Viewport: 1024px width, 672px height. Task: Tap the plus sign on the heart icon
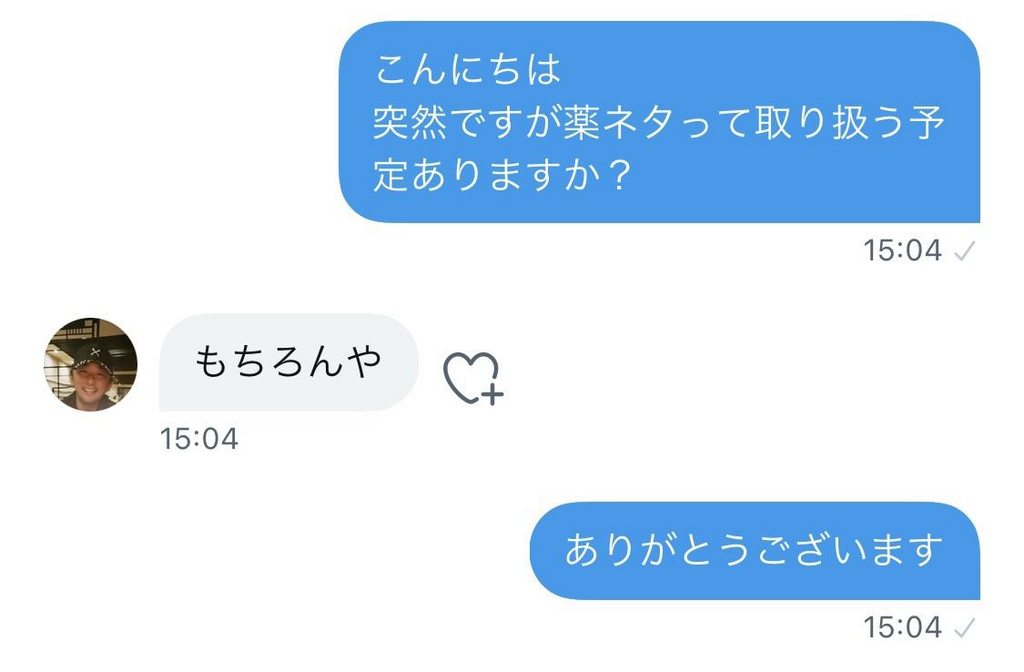(x=491, y=394)
